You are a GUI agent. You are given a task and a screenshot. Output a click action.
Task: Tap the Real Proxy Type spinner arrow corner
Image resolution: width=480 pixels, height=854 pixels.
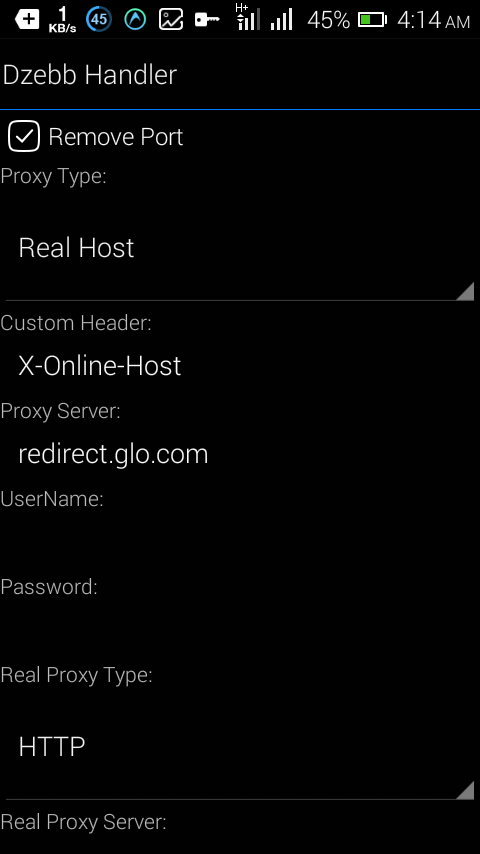[465, 790]
